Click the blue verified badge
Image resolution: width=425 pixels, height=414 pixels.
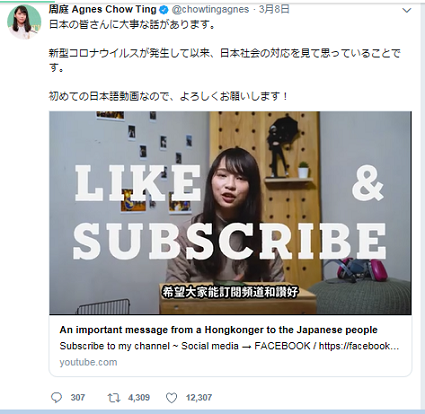pos(164,10)
